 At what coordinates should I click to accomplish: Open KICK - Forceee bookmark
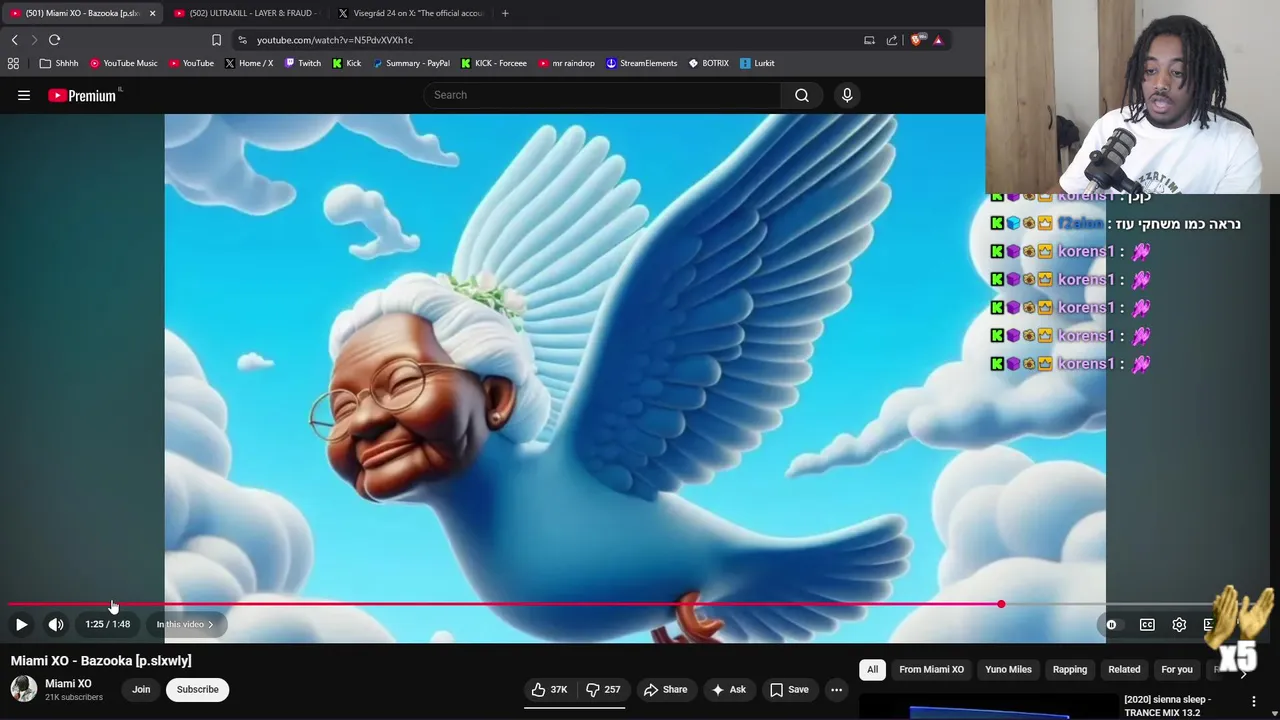click(x=494, y=63)
